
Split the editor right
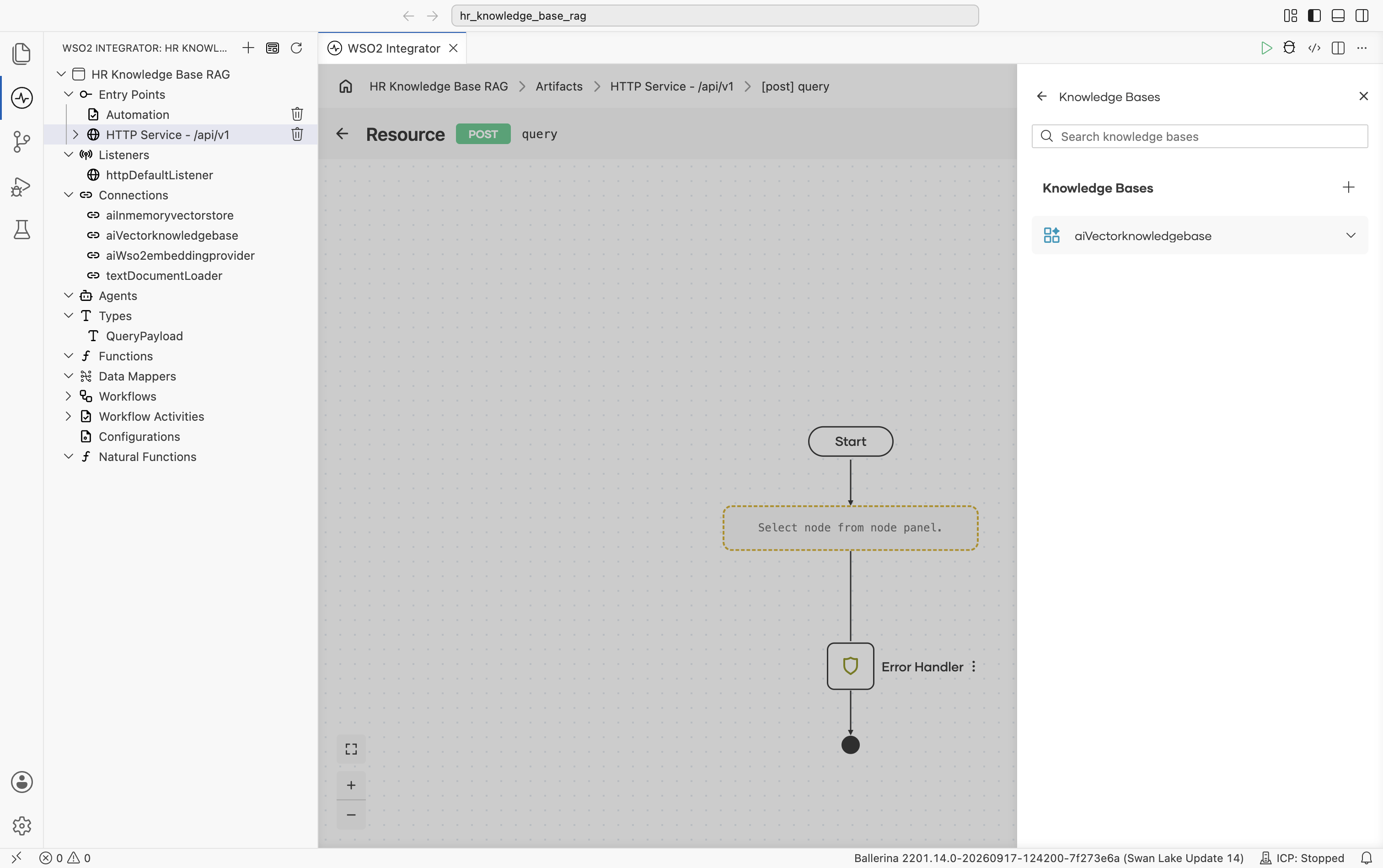click(x=1338, y=48)
